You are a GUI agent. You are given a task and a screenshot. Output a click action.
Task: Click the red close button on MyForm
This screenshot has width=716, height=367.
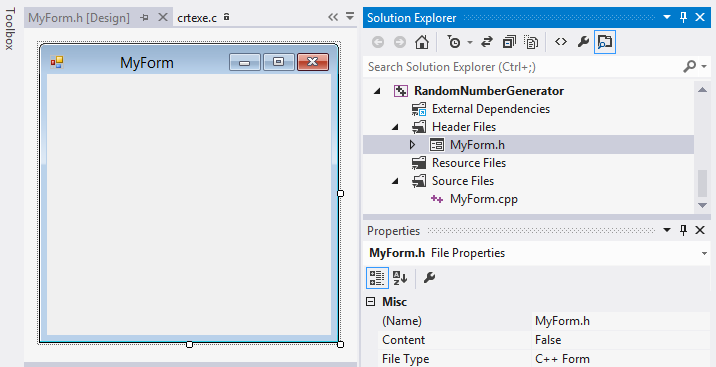pos(313,62)
